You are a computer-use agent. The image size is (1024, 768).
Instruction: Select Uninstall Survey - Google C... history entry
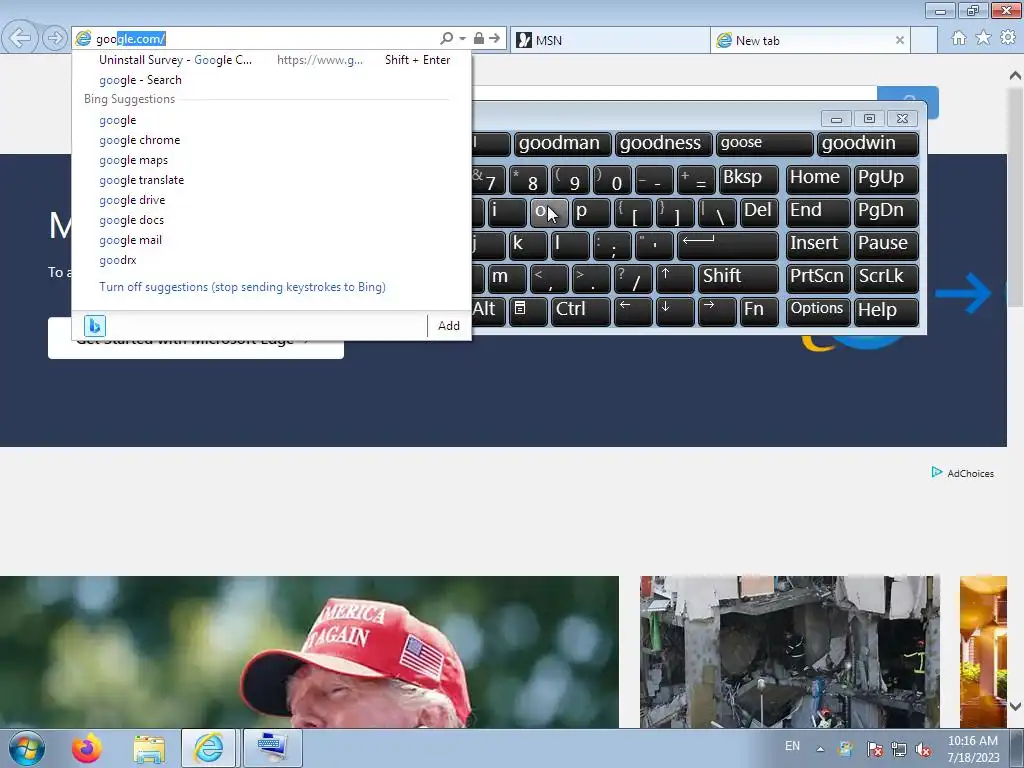click(271, 60)
